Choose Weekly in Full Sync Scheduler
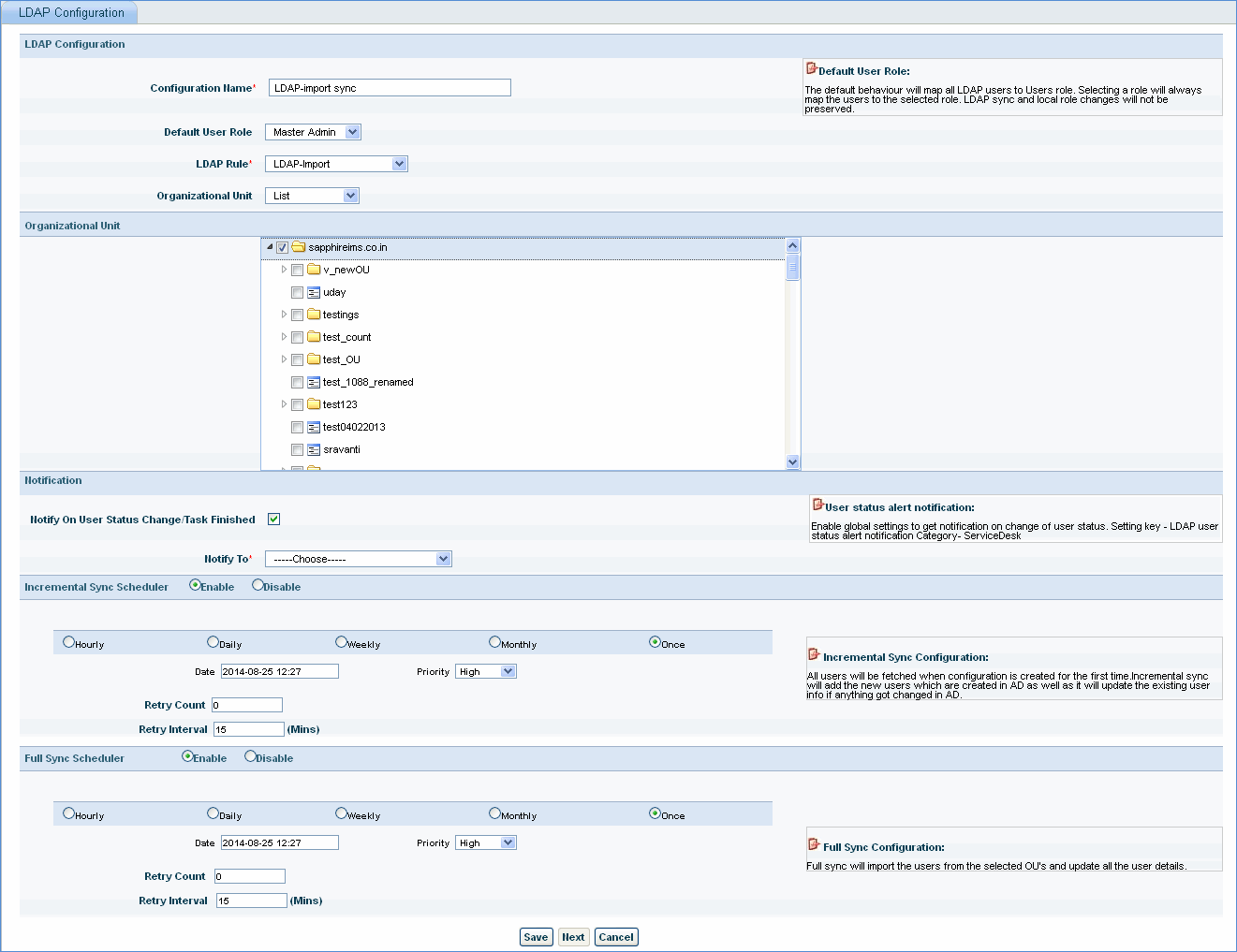Screen dimensions: 1237x952 pos(341,813)
